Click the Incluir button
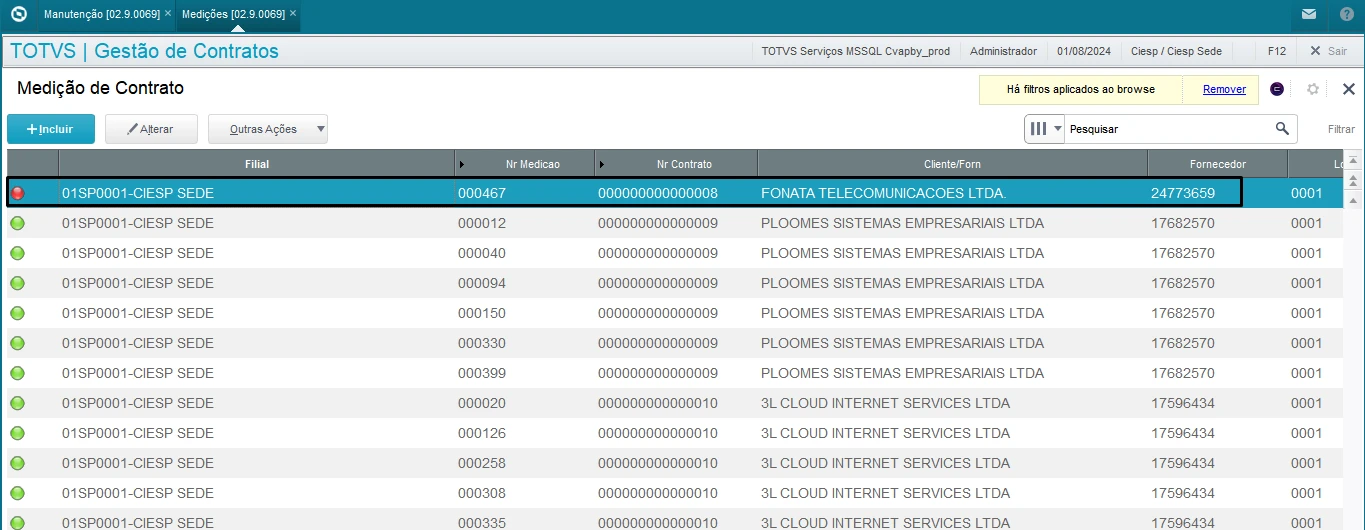 pyautogui.click(x=51, y=129)
